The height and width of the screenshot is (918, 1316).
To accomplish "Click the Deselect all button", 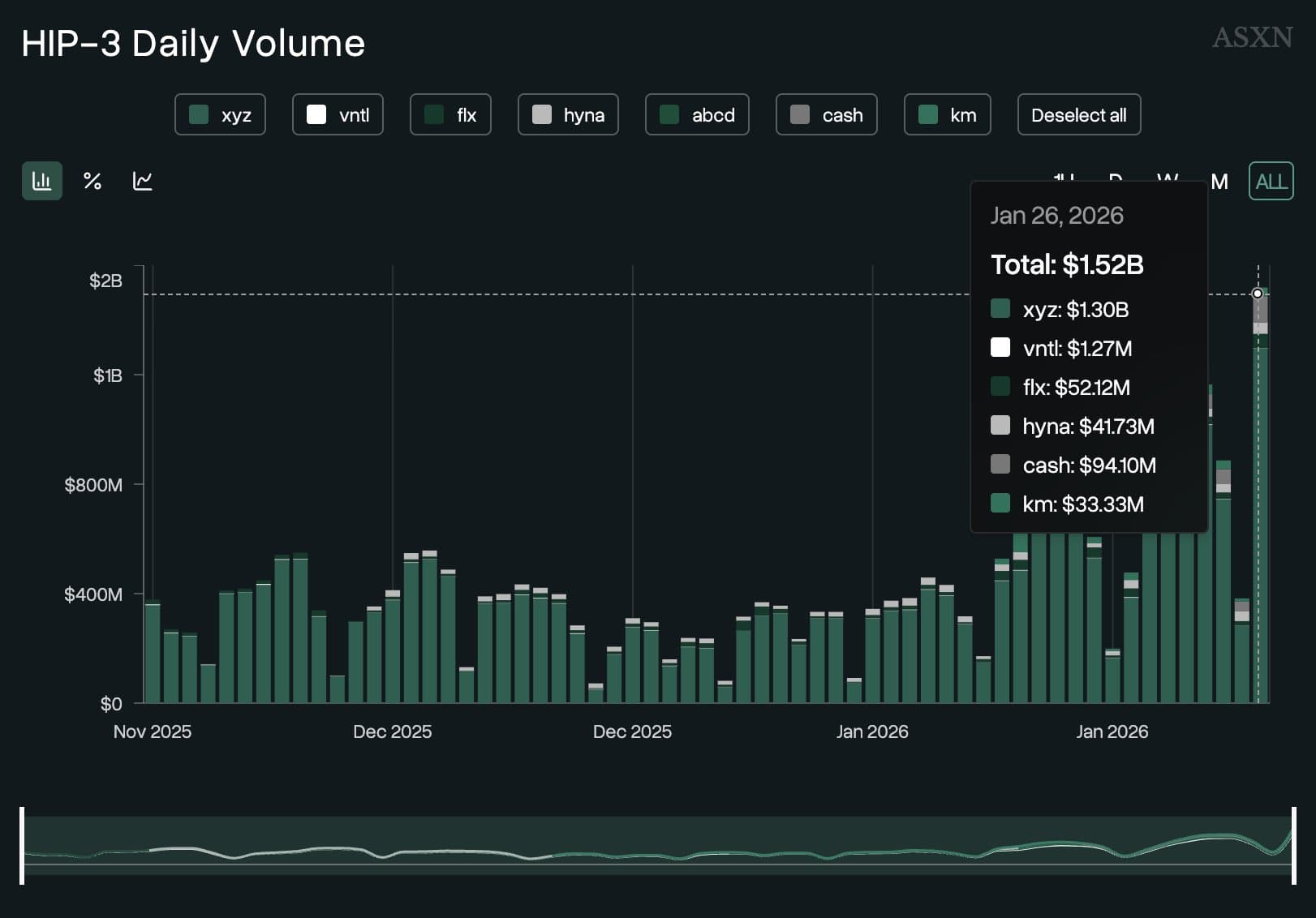I will tap(1078, 115).
